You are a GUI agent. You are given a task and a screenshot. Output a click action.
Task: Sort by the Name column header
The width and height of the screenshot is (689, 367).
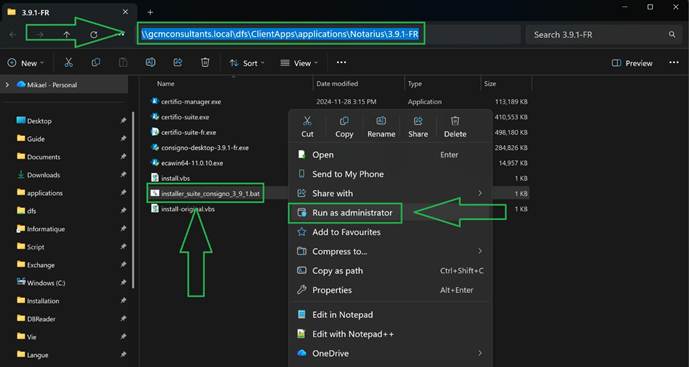(x=166, y=84)
